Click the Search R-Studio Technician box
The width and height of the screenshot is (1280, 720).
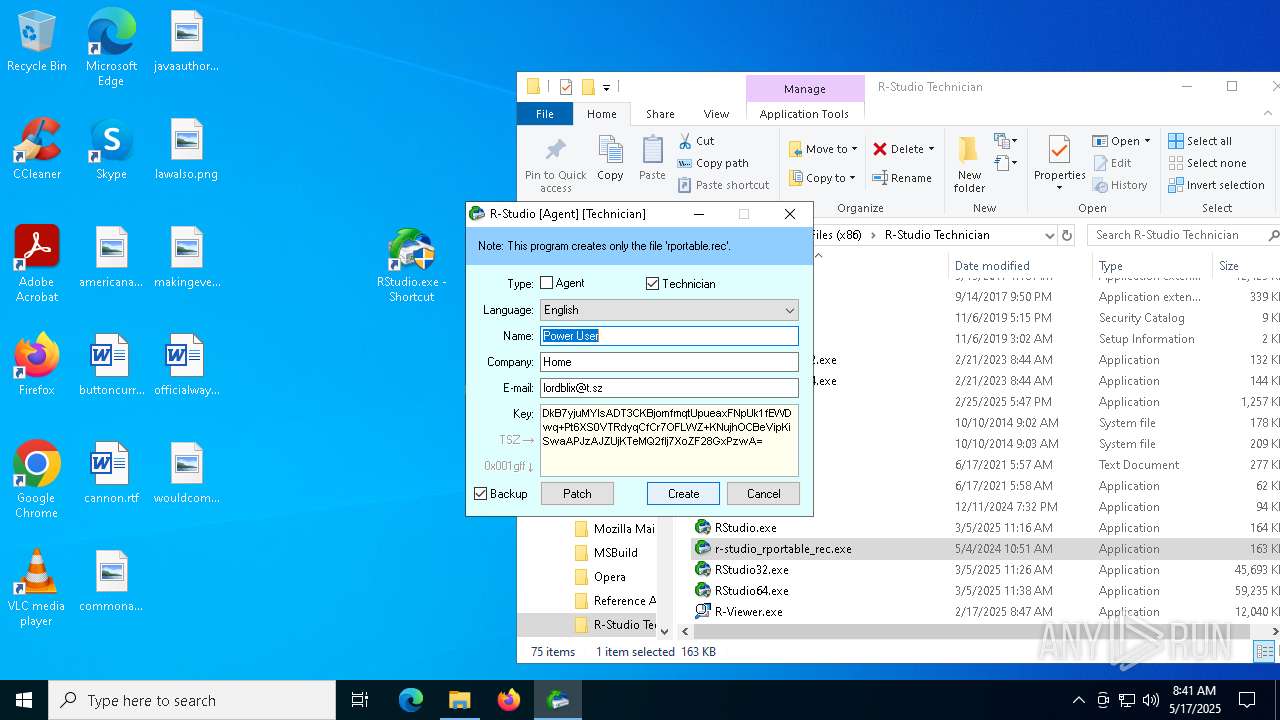[1180, 235]
